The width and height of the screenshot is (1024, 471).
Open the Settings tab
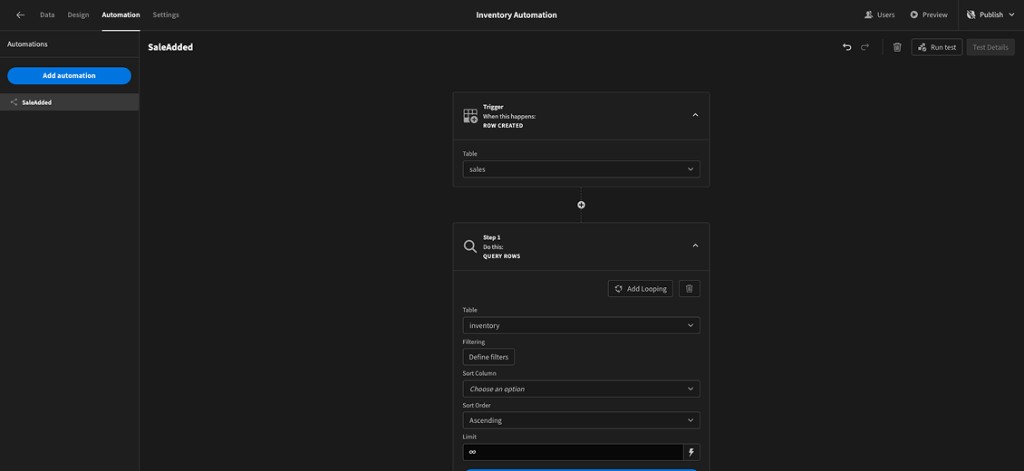pyautogui.click(x=166, y=15)
